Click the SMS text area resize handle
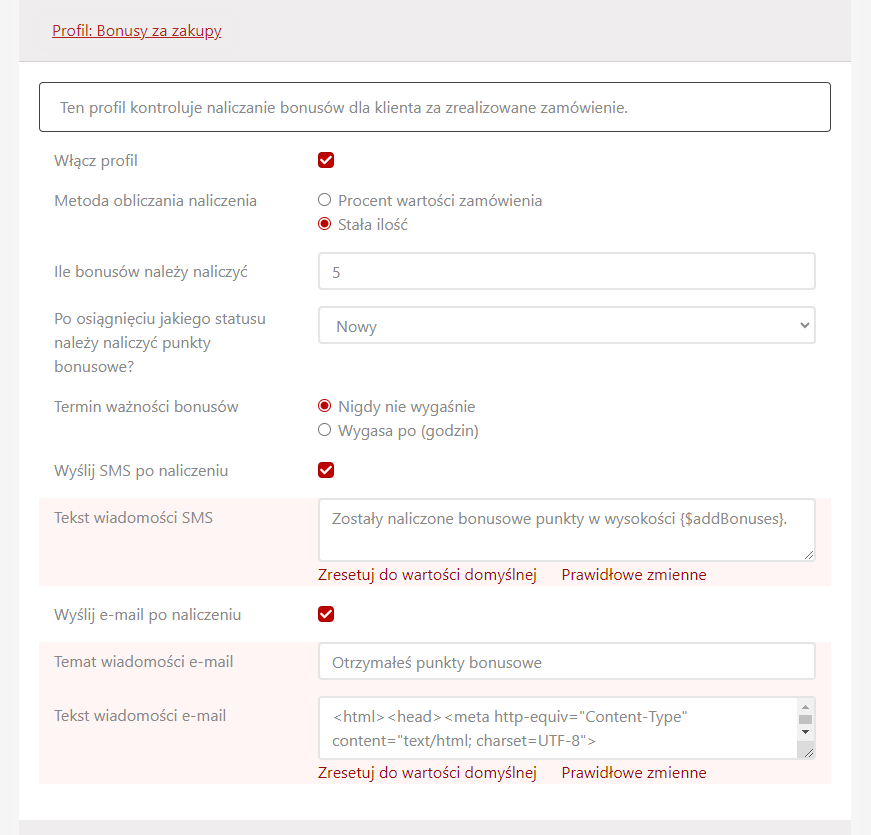871x835 pixels. point(808,554)
